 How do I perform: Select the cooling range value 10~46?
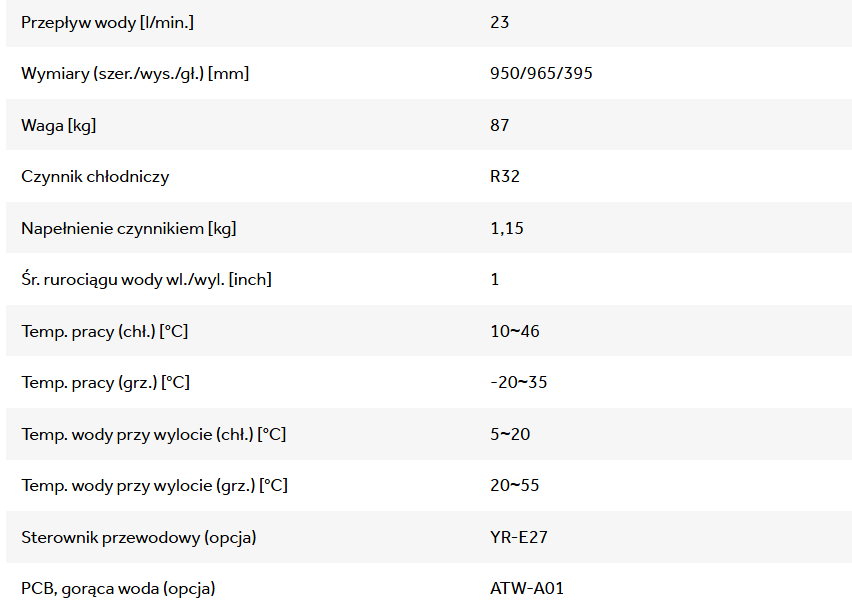[x=515, y=331]
